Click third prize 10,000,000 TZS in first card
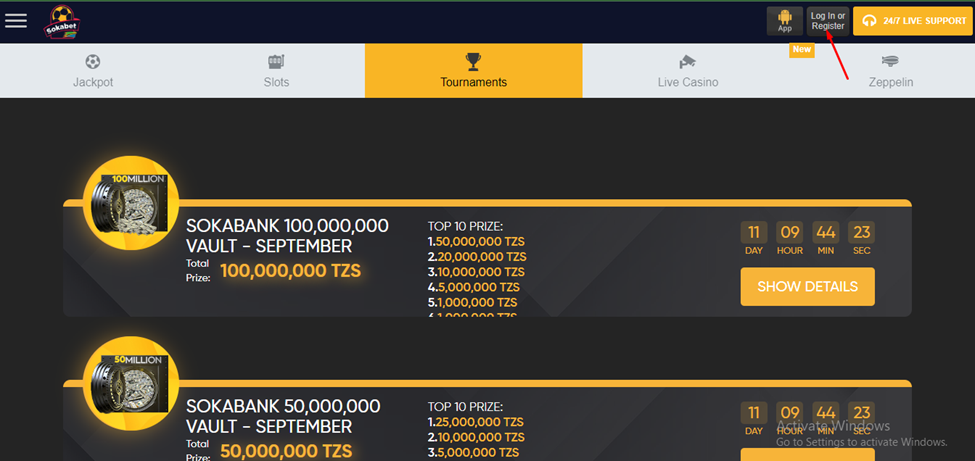975x461 pixels. point(476,272)
